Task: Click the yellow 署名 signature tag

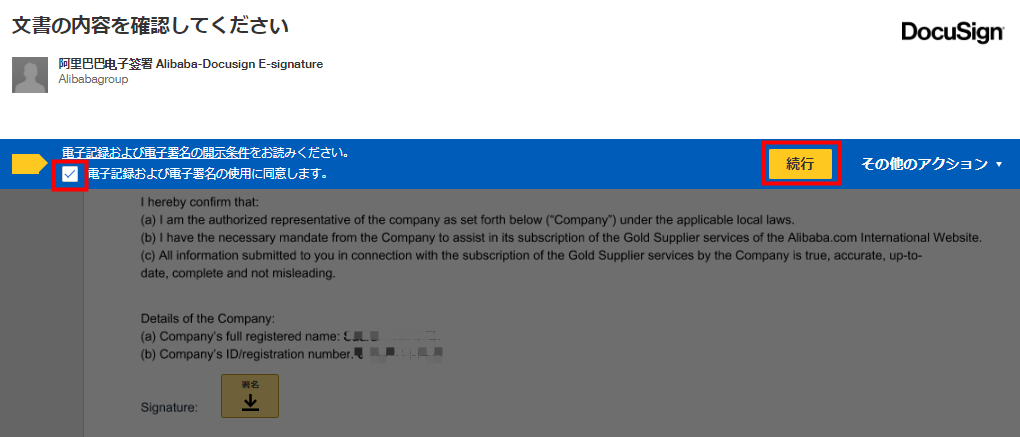Action: pos(250,395)
